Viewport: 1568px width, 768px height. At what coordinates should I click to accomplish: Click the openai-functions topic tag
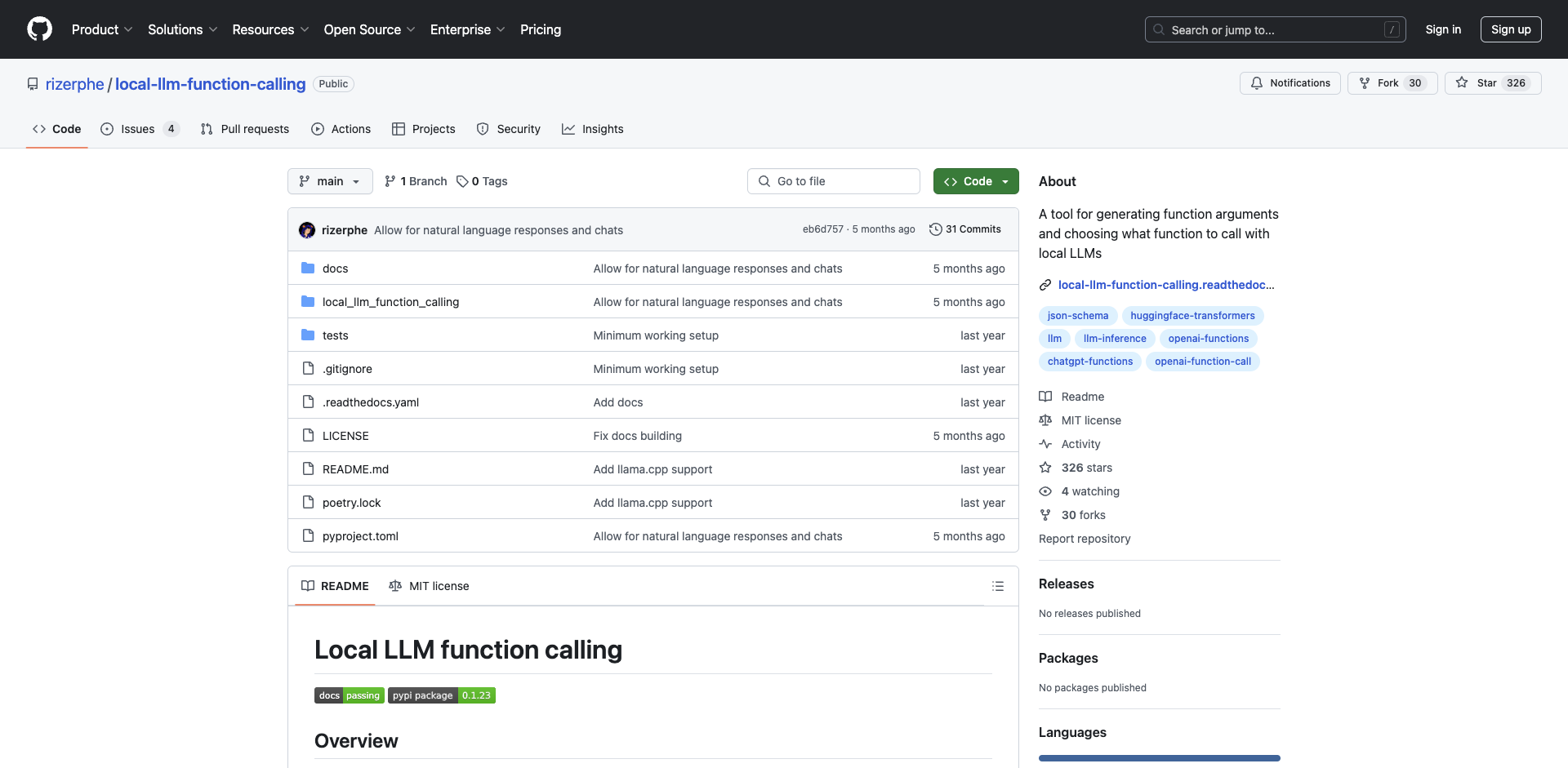pyautogui.click(x=1208, y=339)
